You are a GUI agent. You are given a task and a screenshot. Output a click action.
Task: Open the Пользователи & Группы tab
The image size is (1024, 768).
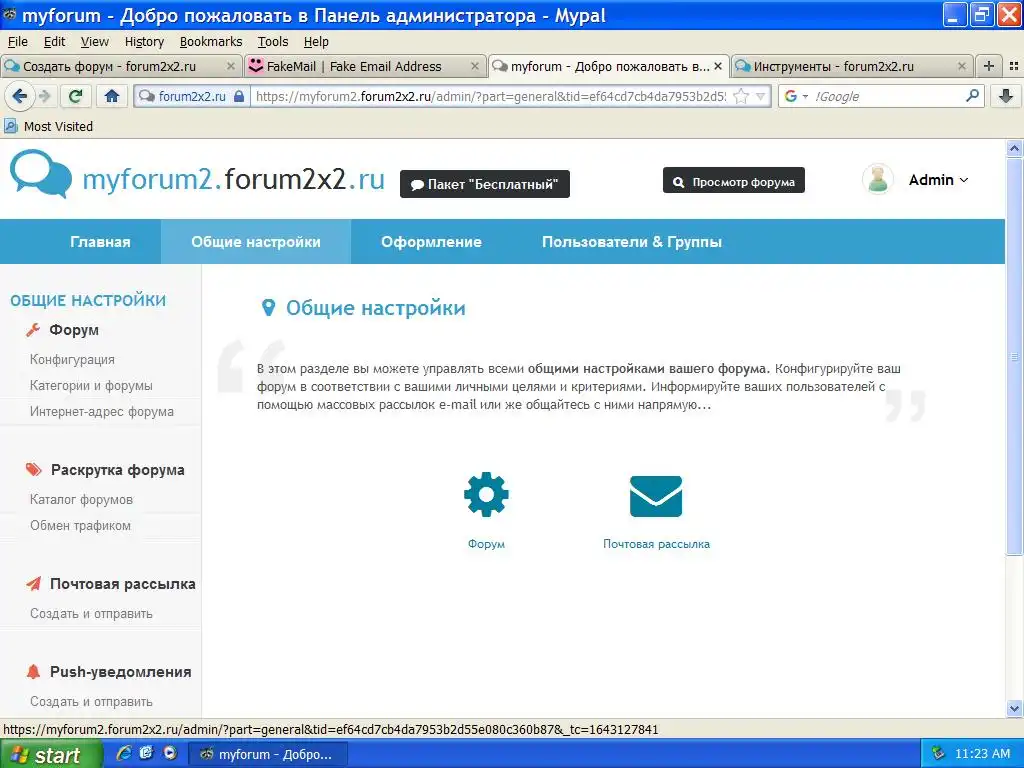(x=632, y=242)
